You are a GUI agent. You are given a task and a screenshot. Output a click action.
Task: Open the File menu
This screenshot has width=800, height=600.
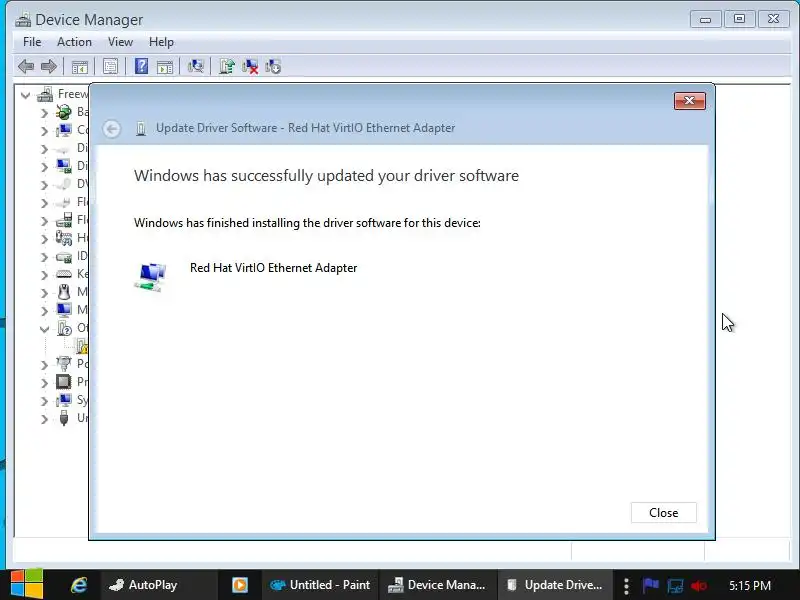click(32, 42)
